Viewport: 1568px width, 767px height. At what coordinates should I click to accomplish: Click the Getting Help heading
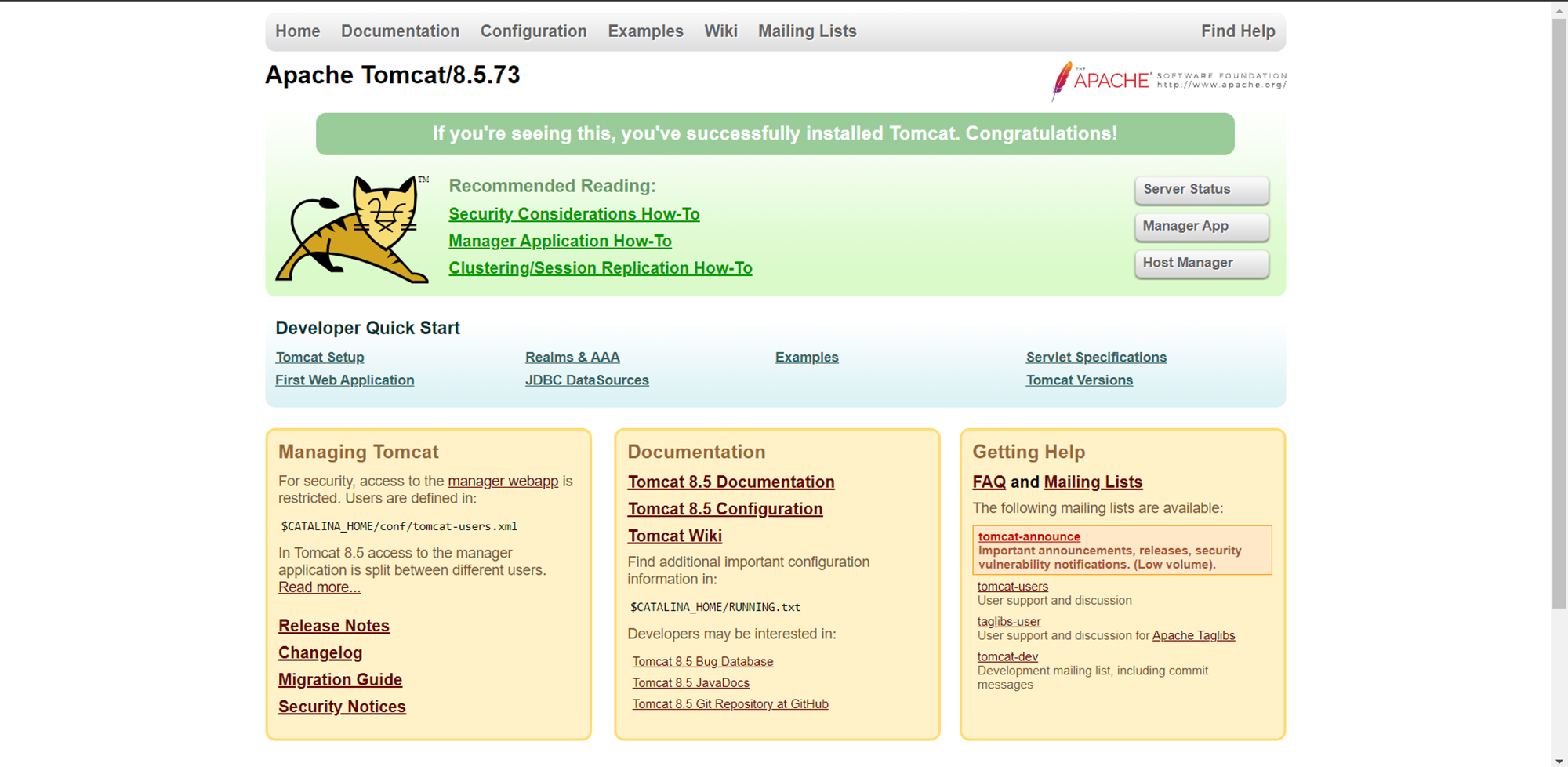(x=1029, y=453)
